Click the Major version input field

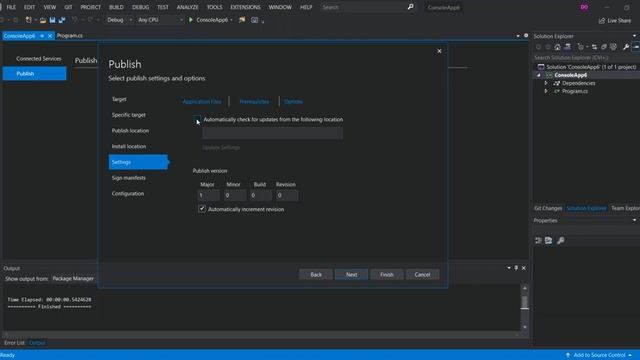[x=209, y=196]
